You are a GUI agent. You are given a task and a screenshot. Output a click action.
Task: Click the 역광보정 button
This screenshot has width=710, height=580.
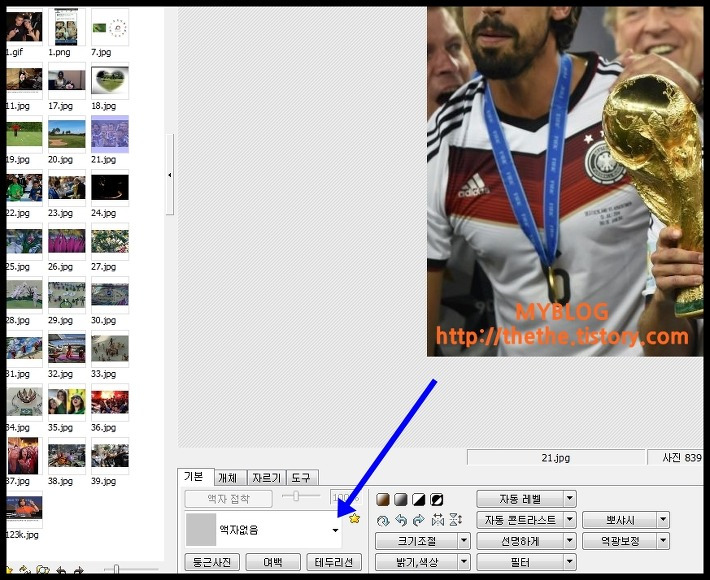pyautogui.click(x=620, y=541)
